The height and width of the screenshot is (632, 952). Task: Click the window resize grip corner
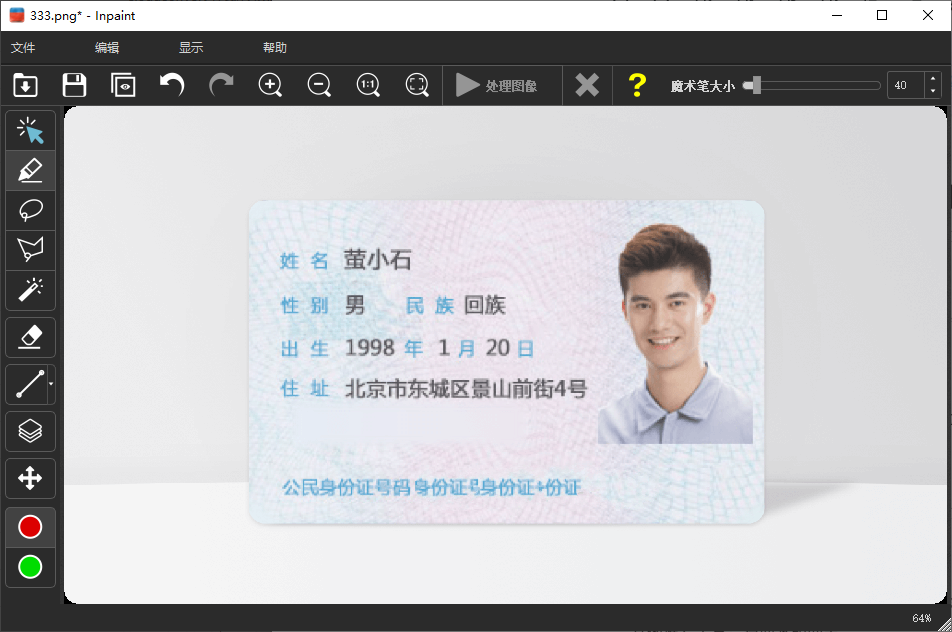pyautogui.click(x=945, y=625)
